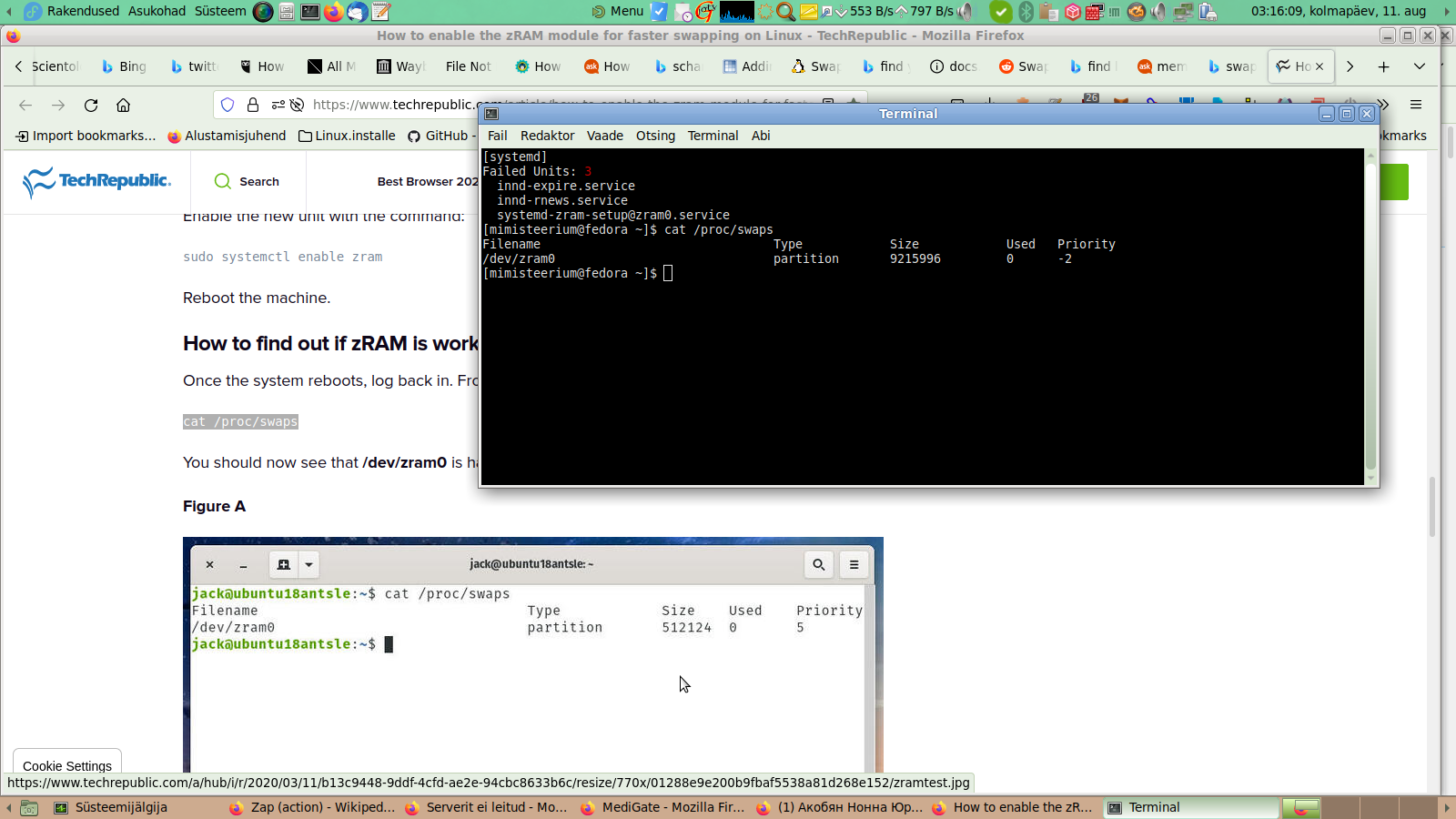1456x819 pixels.
Task: Open Alustamisjuhend bookmark
Action: [227, 136]
